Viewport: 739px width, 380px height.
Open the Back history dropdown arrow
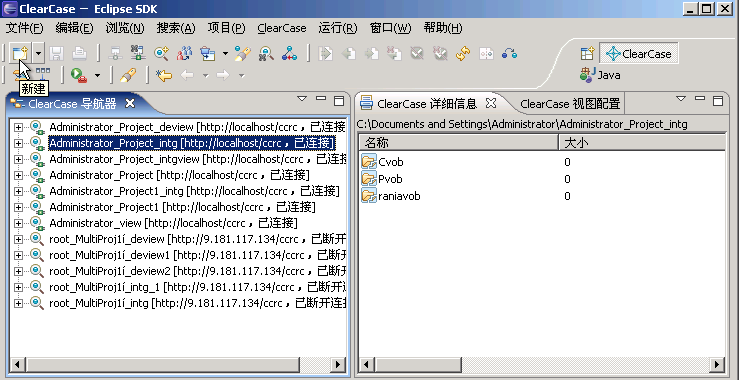[205, 75]
